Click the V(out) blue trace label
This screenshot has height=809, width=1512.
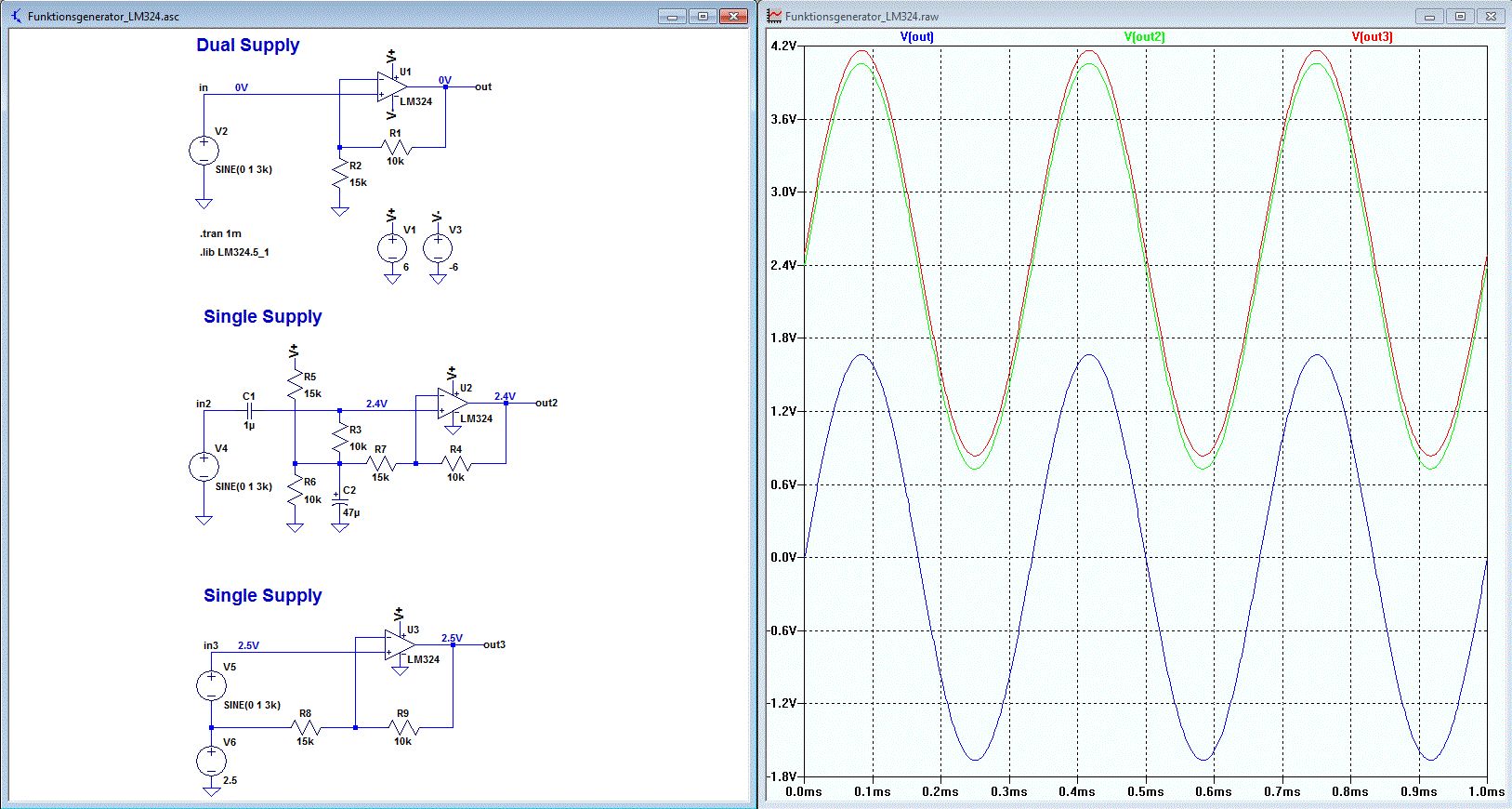917,37
